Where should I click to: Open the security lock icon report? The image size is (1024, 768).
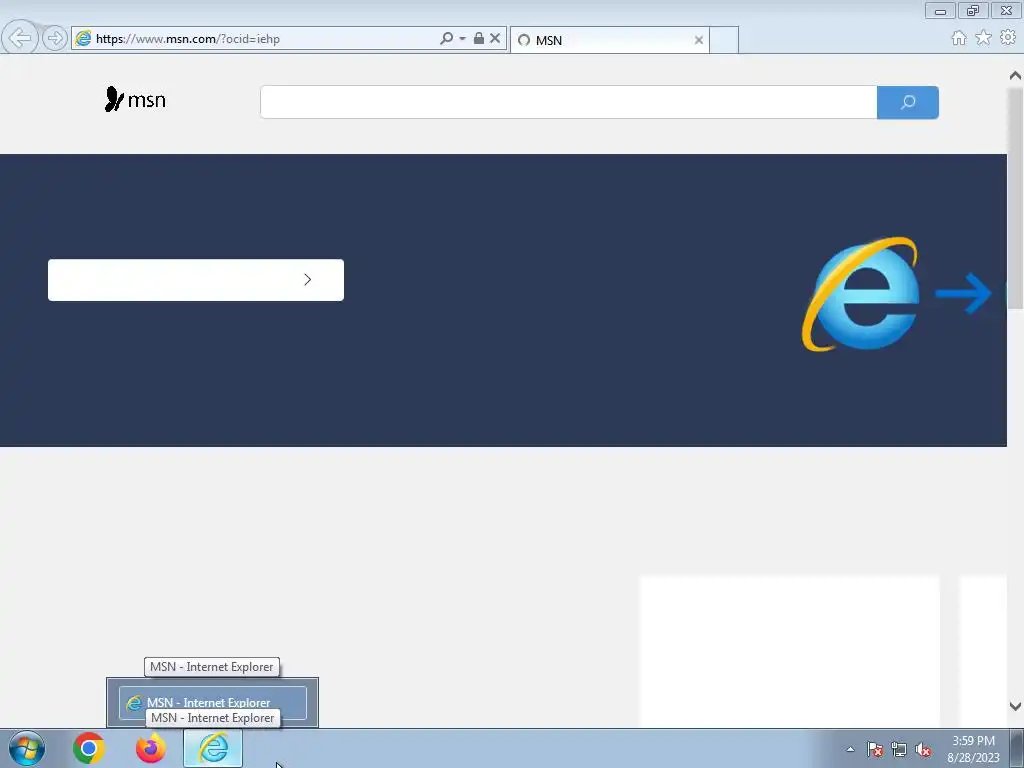(479, 38)
